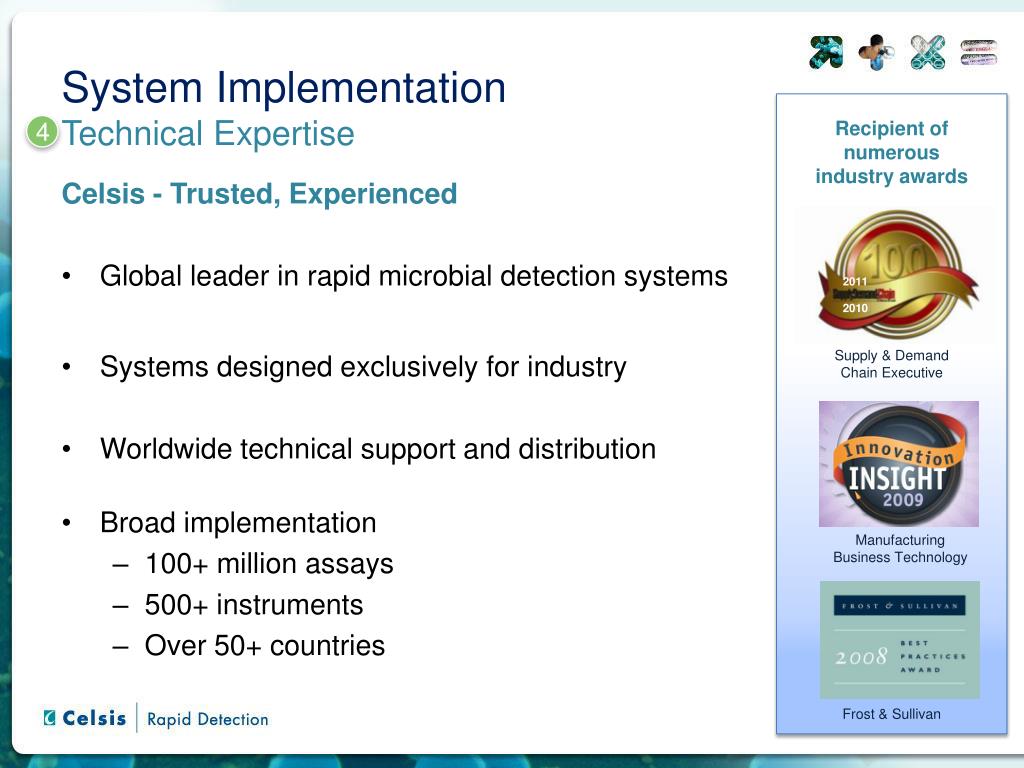This screenshot has height=768, width=1024.
Task: Click the subtitle "Technical Expertise"
Action: click(x=208, y=134)
